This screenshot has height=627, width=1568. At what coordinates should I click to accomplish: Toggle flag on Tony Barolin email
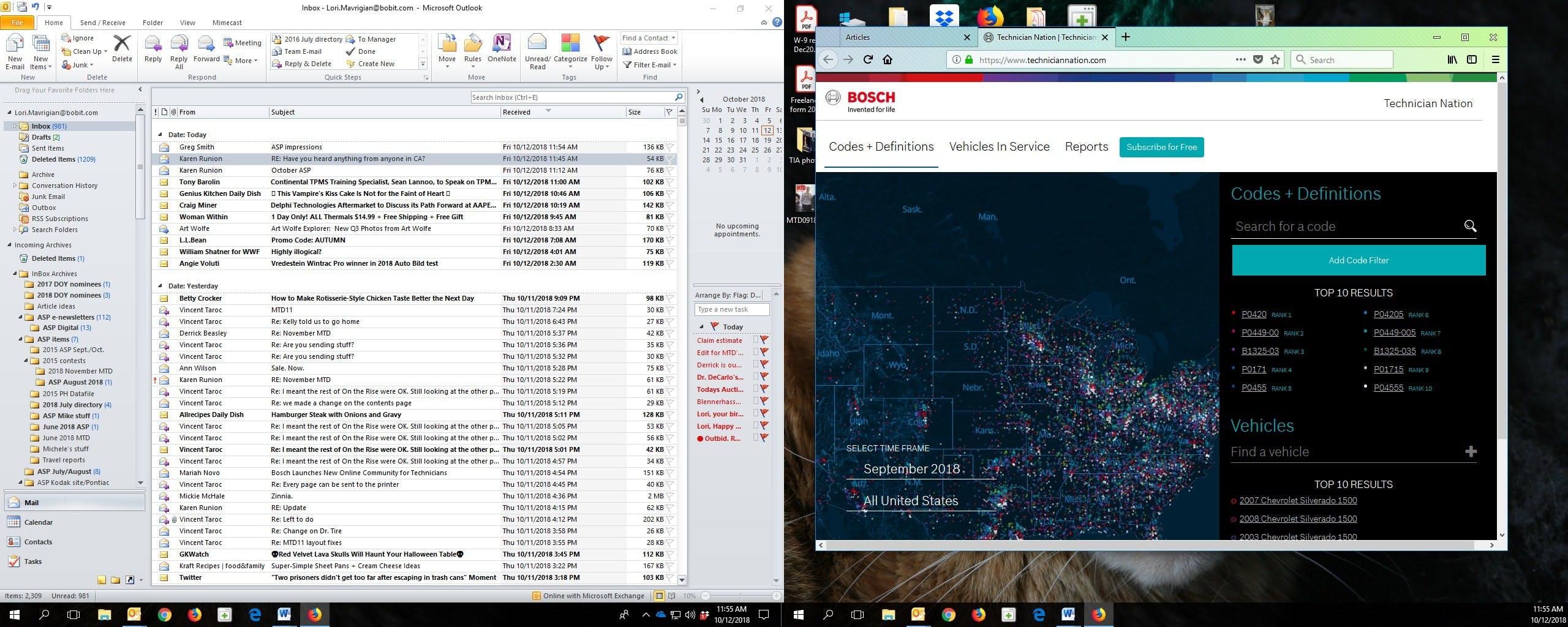pyautogui.click(x=670, y=182)
